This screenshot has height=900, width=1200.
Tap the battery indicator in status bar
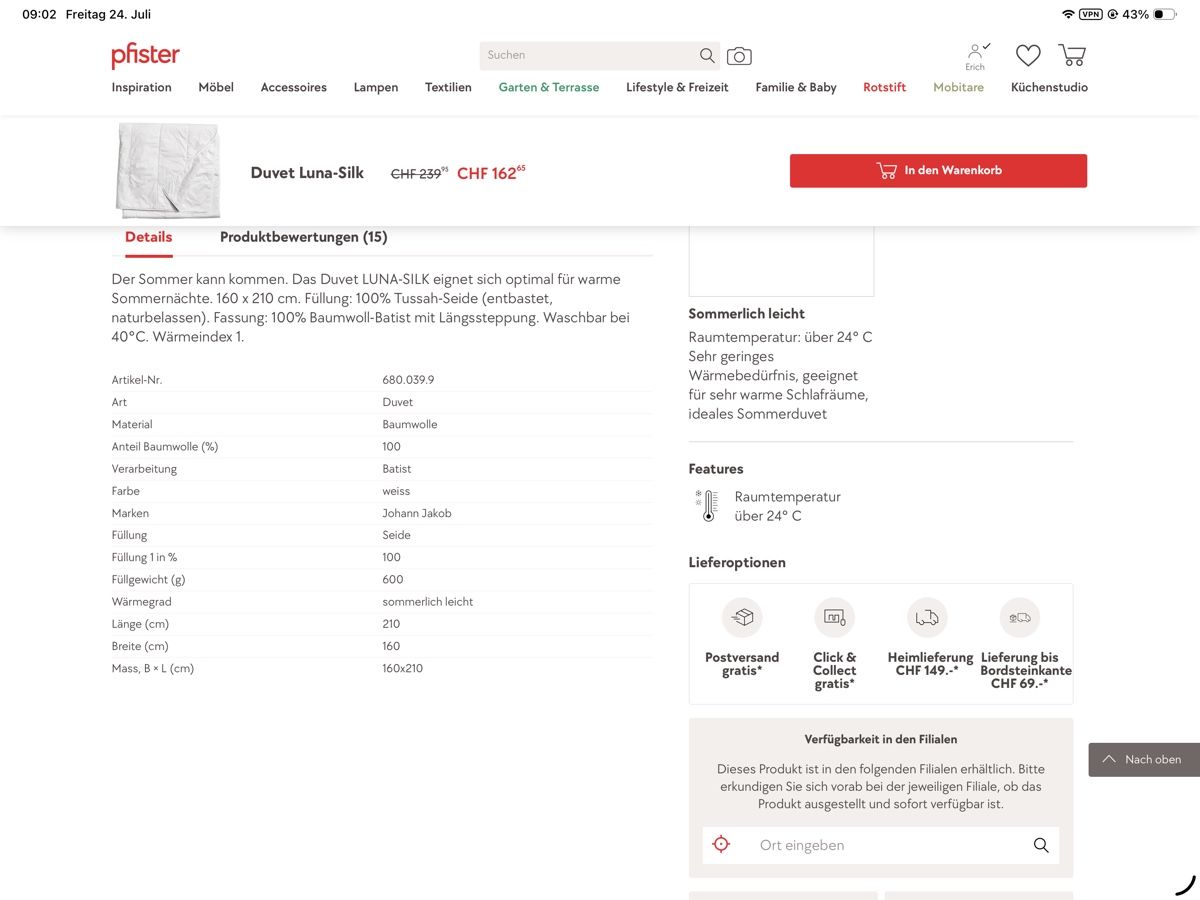(1165, 14)
